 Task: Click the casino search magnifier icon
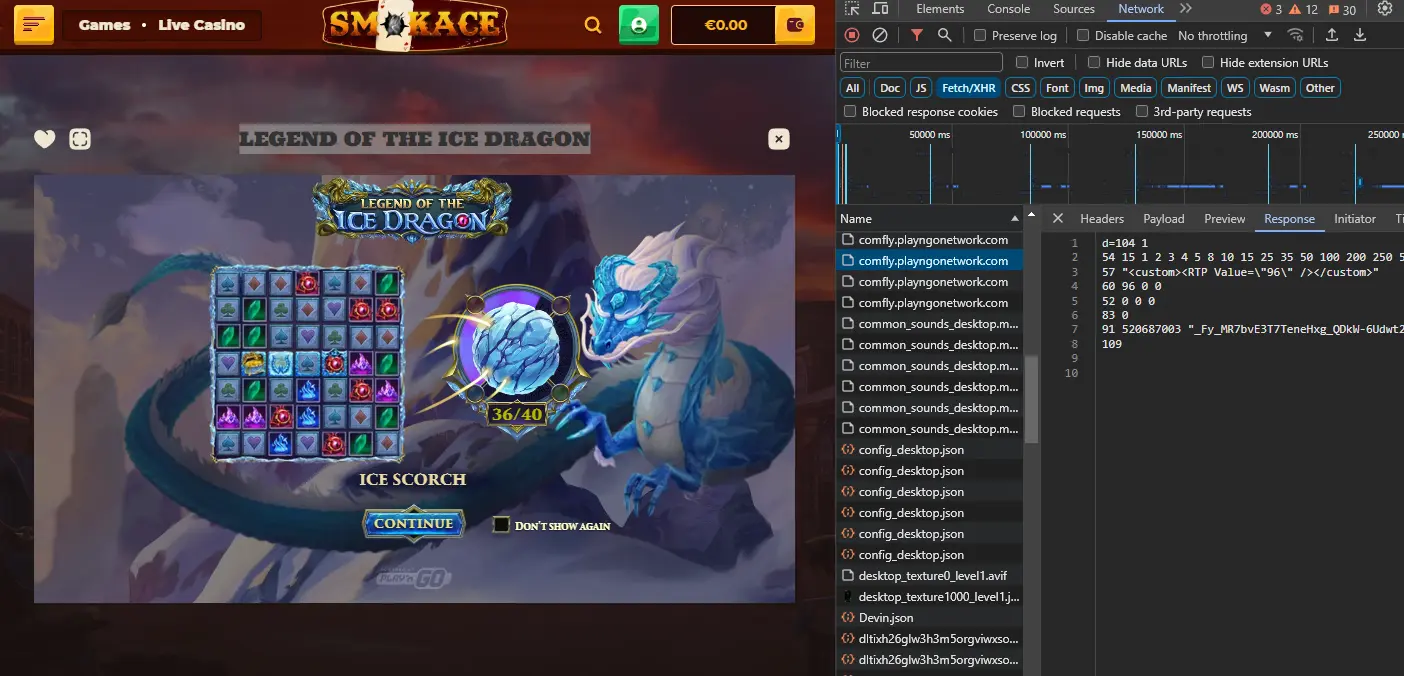[x=593, y=25]
